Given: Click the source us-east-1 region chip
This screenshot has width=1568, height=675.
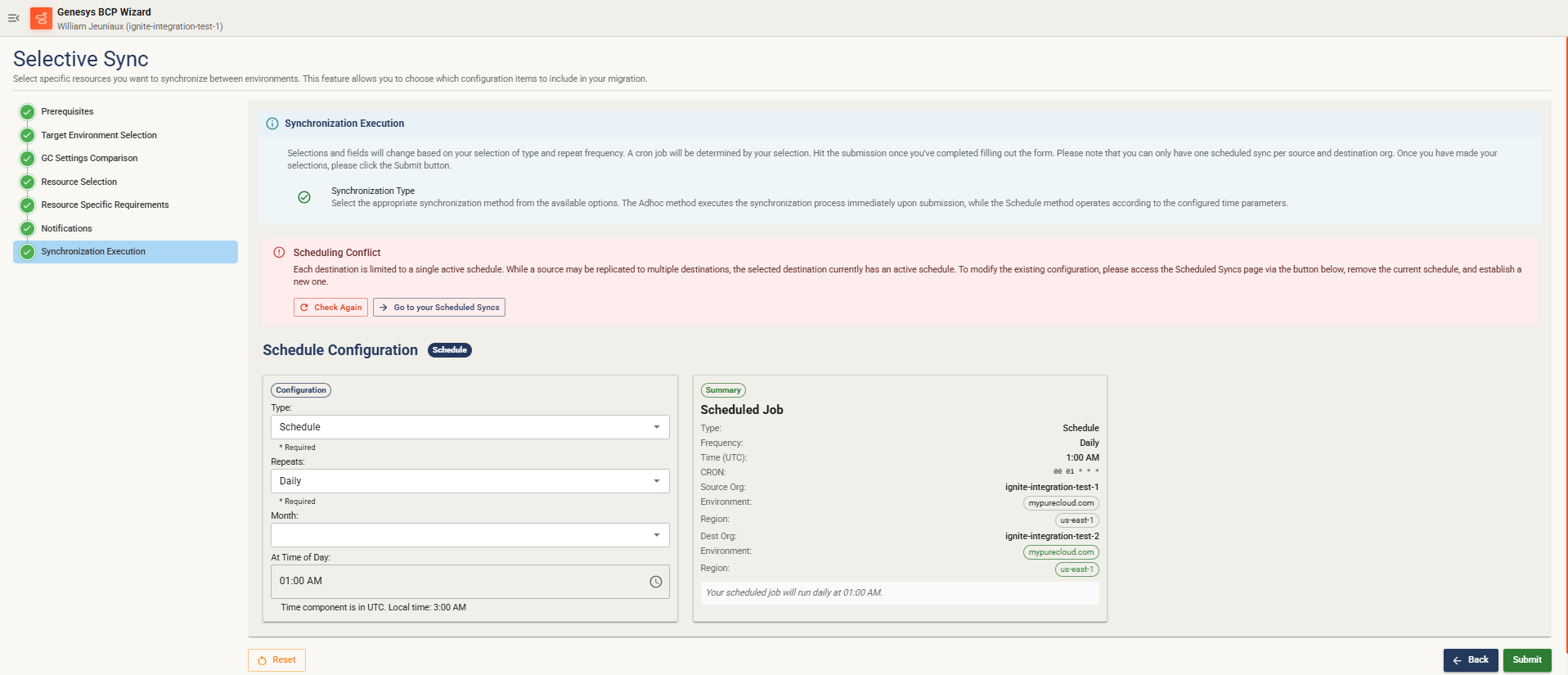Looking at the screenshot, I should click(1077, 520).
